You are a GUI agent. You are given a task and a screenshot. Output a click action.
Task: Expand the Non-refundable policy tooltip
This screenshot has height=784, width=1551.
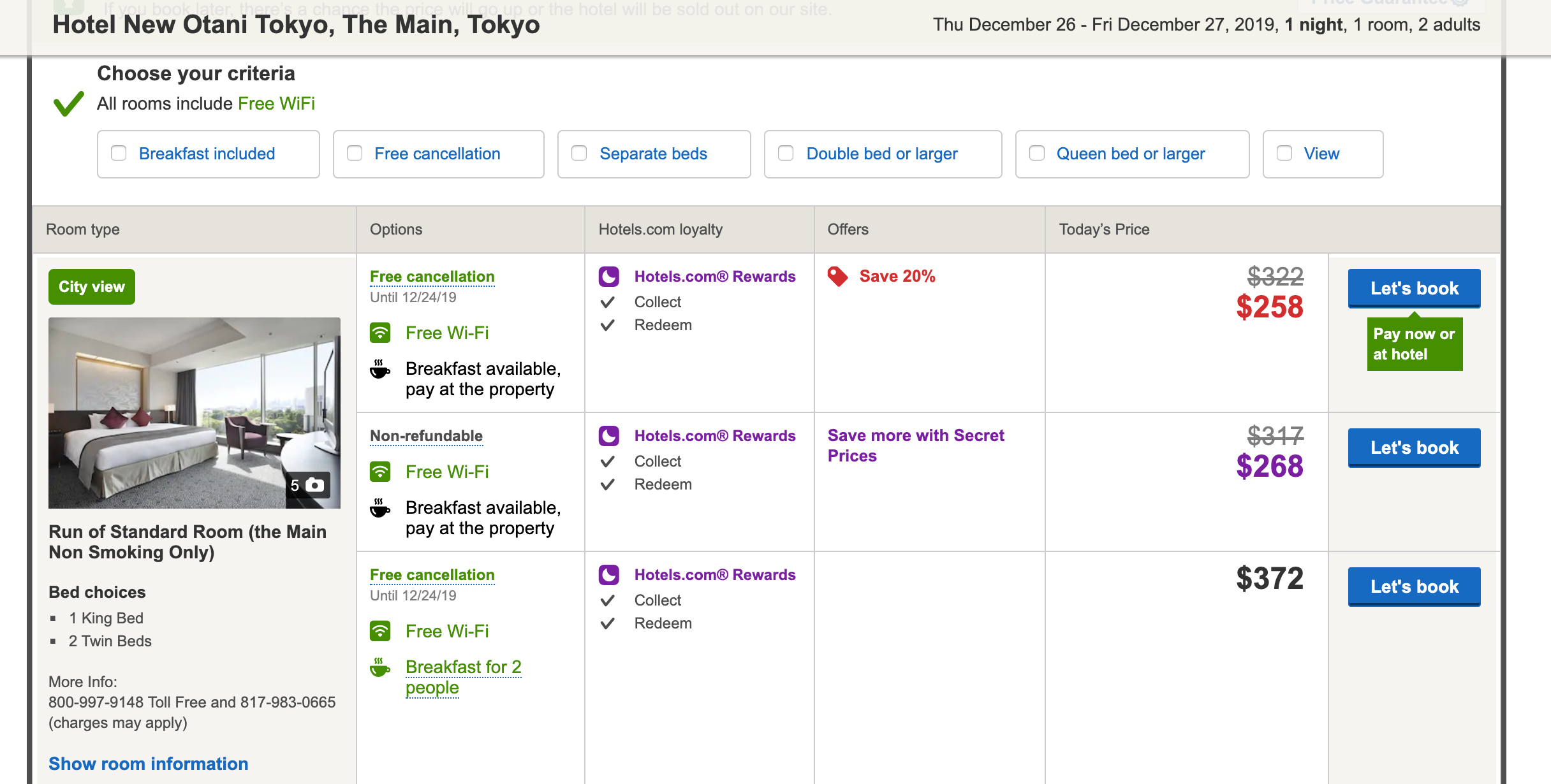[x=426, y=436]
